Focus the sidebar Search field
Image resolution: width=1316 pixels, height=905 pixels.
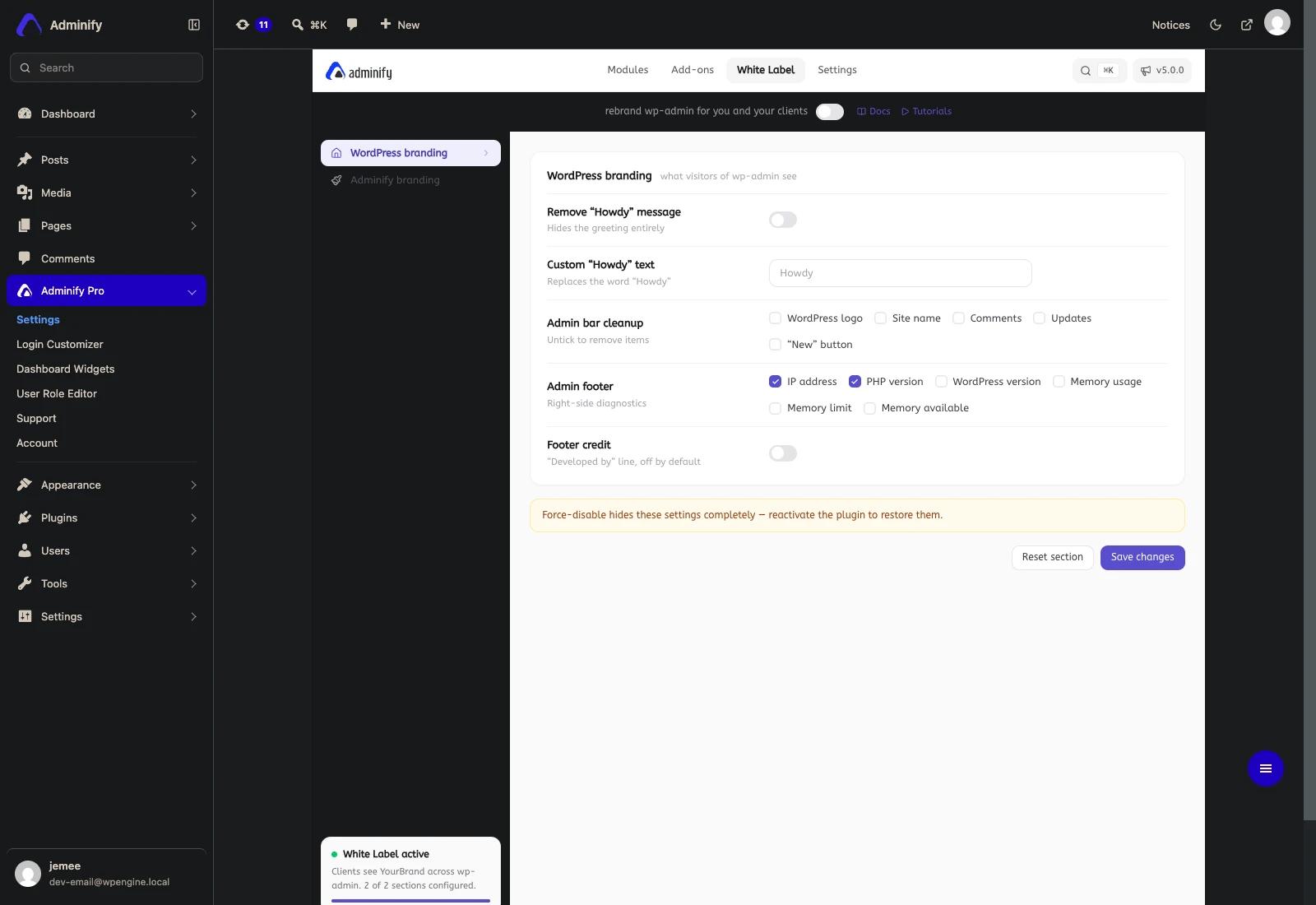point(106,67)
